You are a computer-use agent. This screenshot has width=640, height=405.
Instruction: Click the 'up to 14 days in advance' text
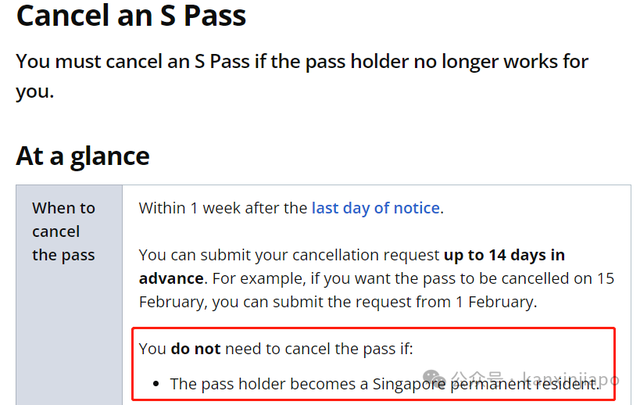click(352, 267)
